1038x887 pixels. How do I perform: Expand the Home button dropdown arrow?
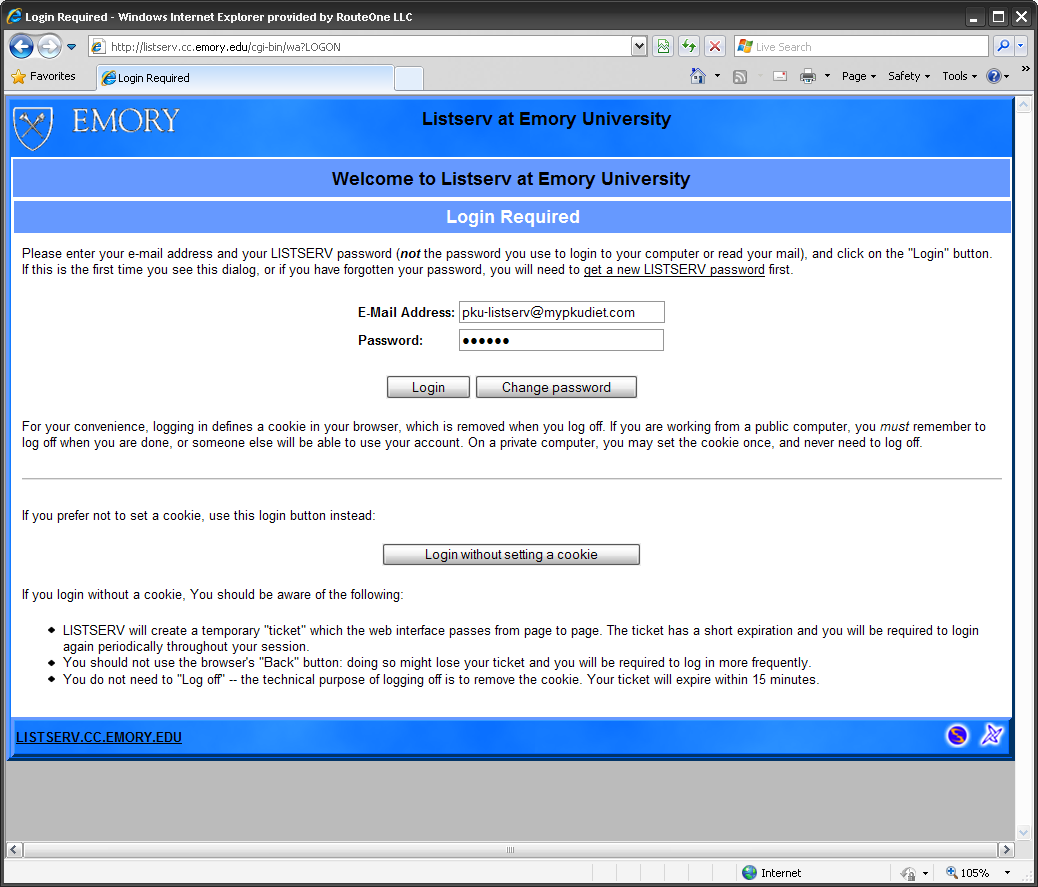[717, 76]
